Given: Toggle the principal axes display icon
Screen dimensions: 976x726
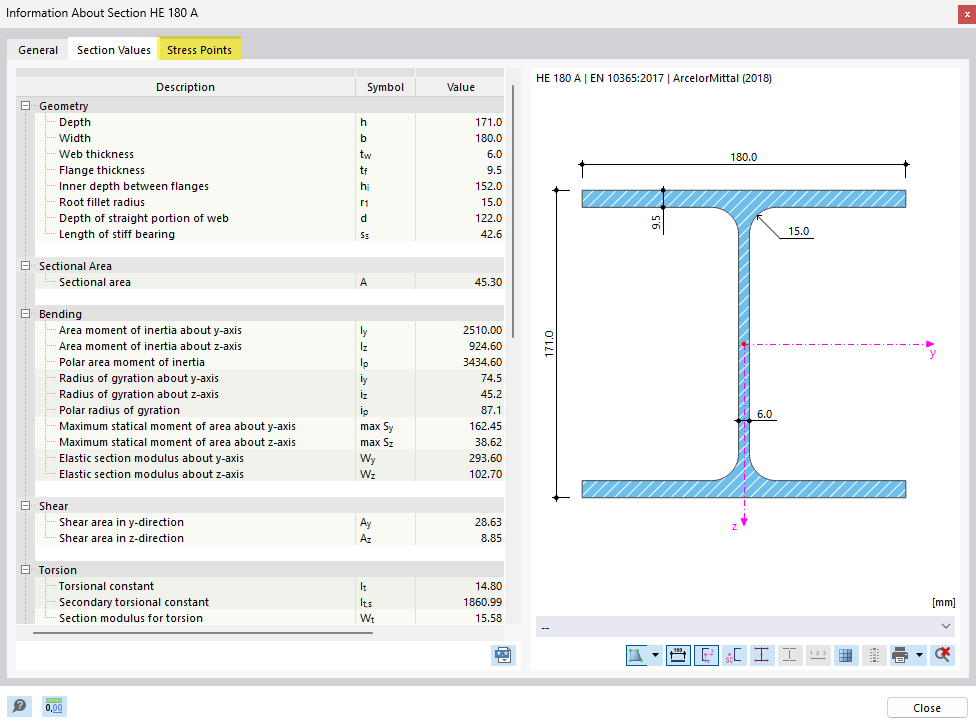Looking at the screenshot, I should [x=706, y=655].
